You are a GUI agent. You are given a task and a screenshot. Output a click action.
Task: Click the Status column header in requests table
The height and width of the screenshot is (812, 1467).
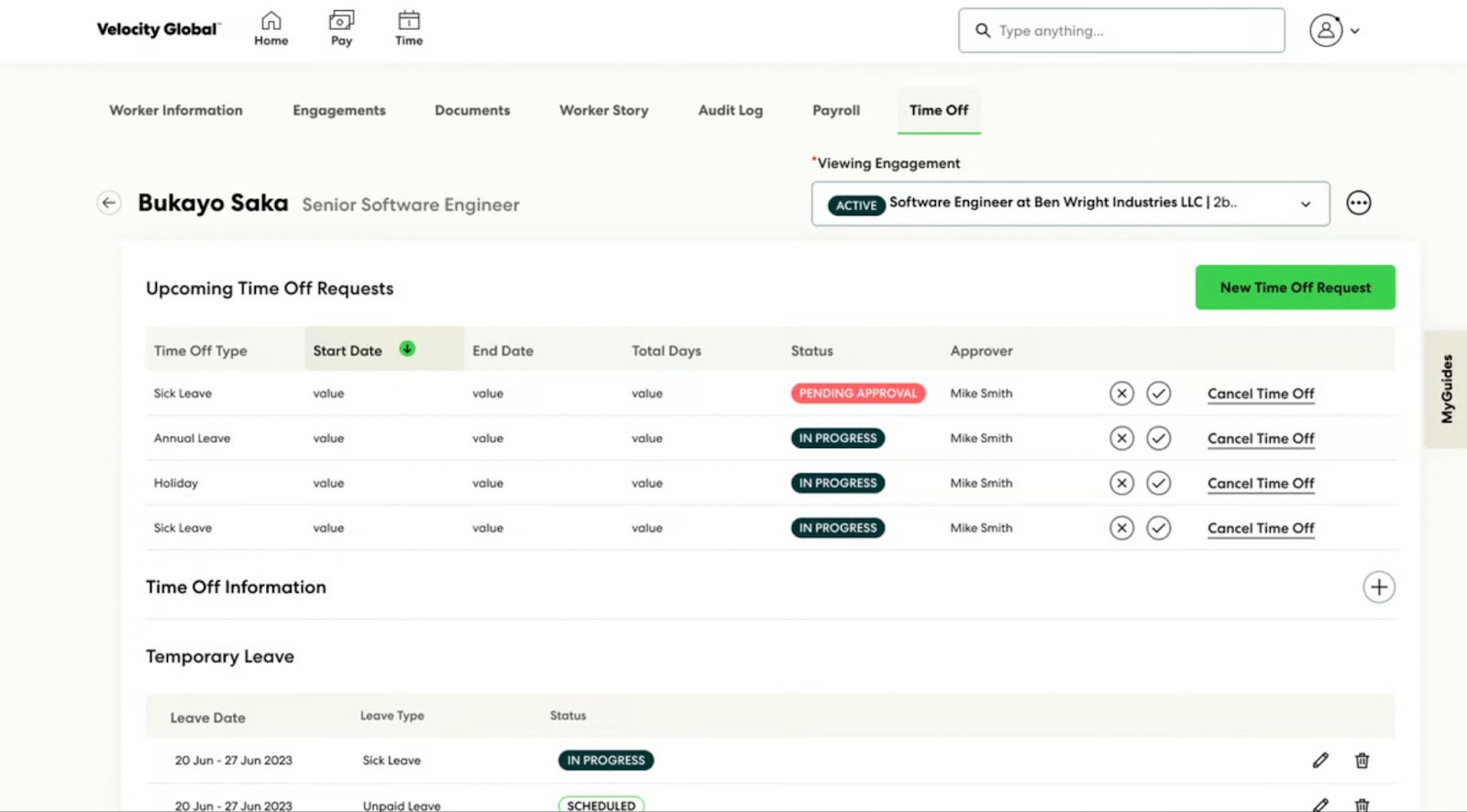tap(811, 351)
